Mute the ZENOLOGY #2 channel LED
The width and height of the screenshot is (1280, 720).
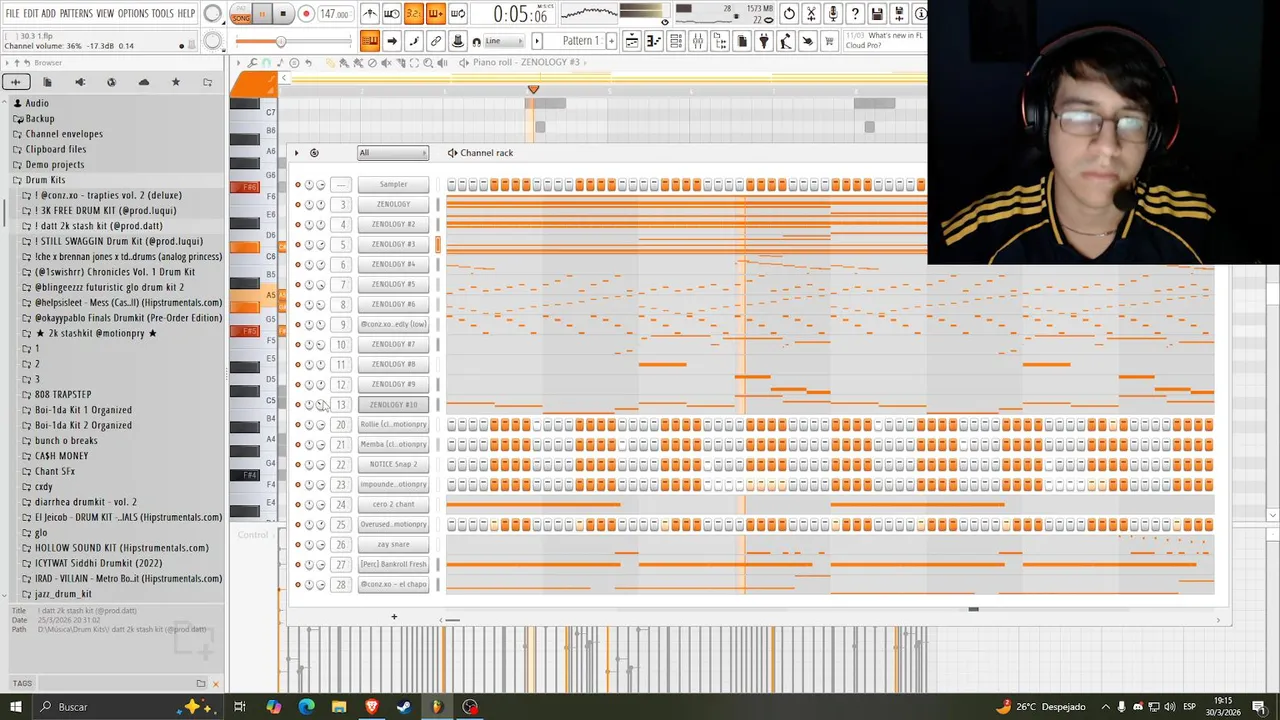click(x=297, y=225)
